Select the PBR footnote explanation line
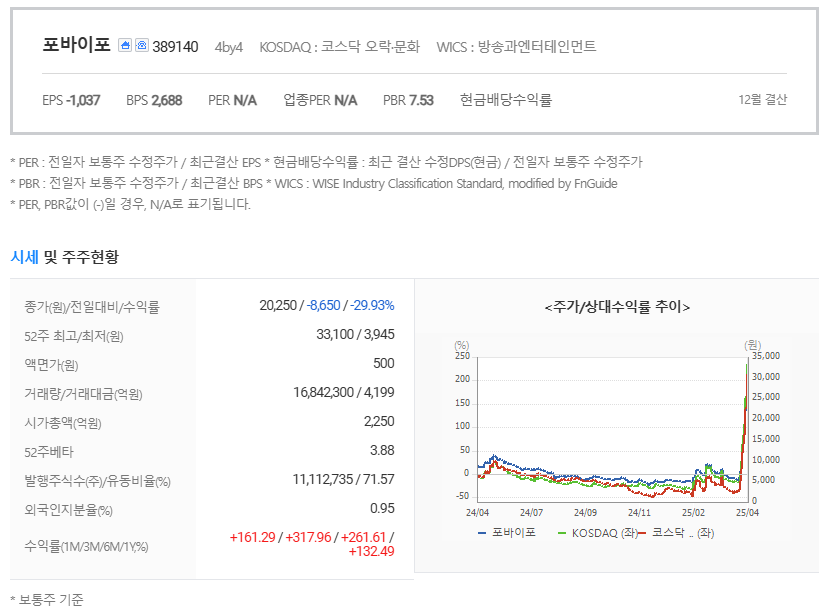The image size is (830, 611). [314, 183]
